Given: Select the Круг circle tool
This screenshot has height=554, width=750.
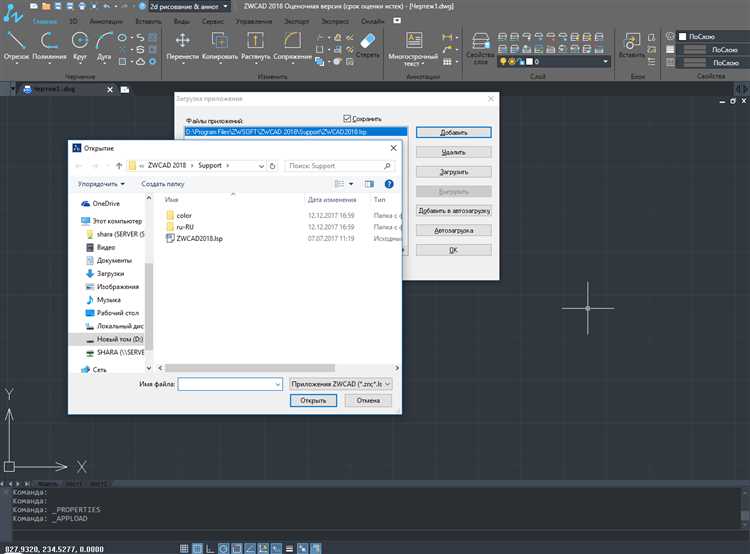Looking at the screenshot, I should [80, 45].
